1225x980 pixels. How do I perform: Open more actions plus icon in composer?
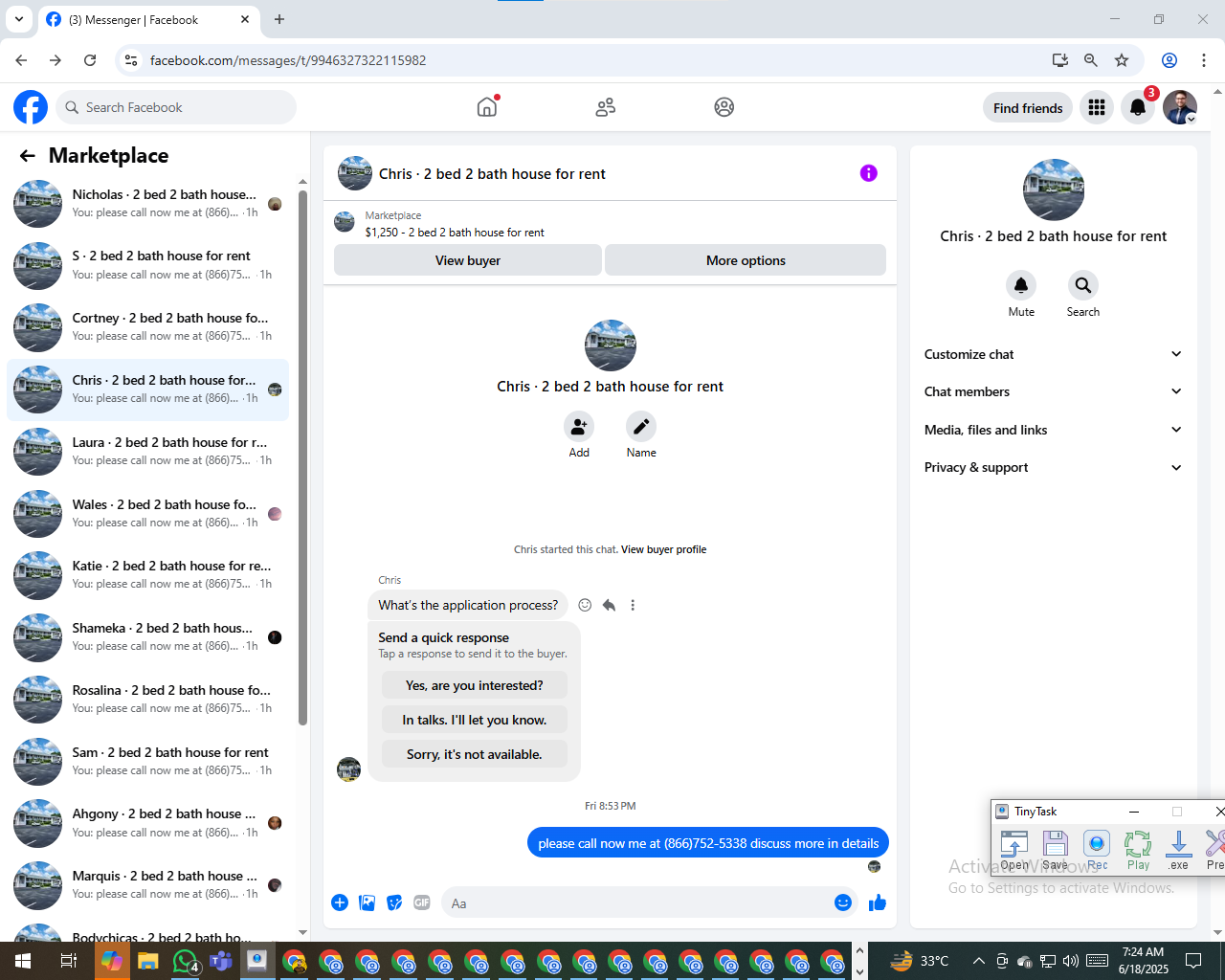(x=340, y=902)
